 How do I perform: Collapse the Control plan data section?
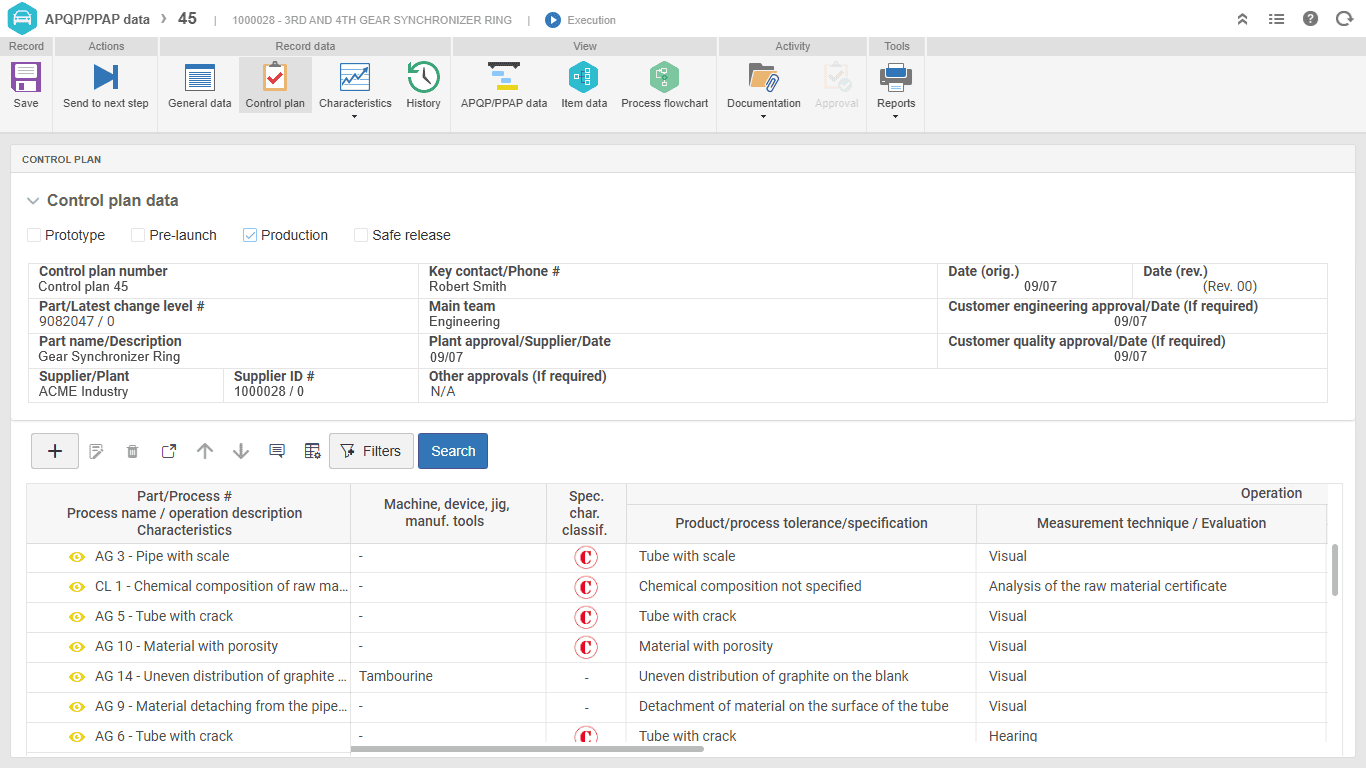click(x=33, y=200)
